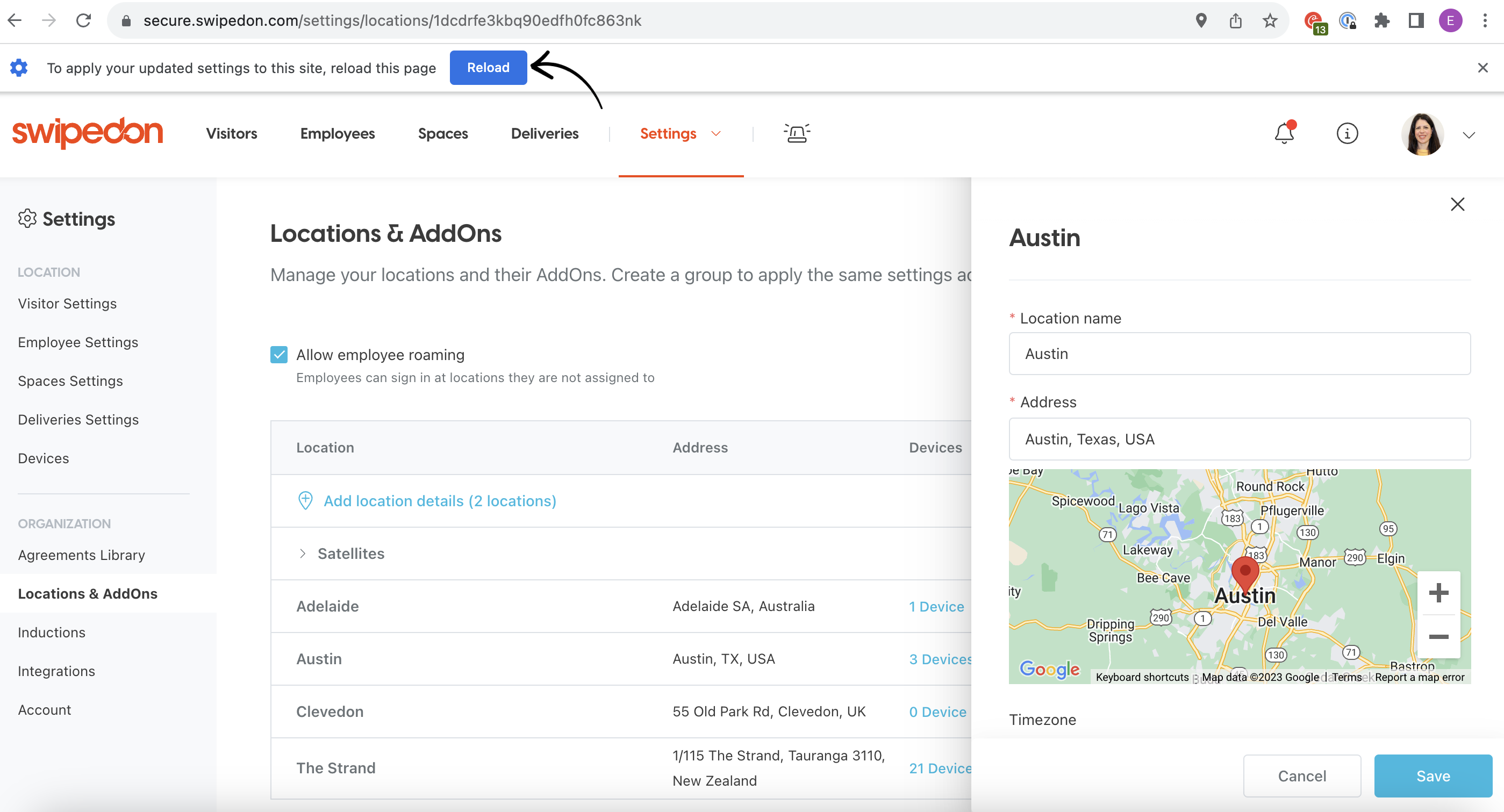Click the location pin in address bar

pyautogui.click(x=1200, y=21)
